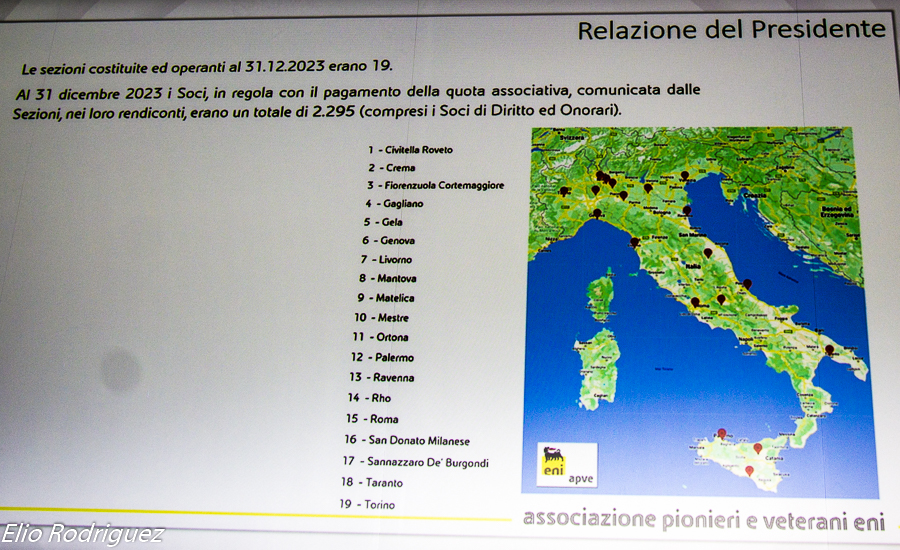Click the Mantova pin on the map
Image resolution: width=900 pixels, height=550 pixels.
click(x=648, y=188)
